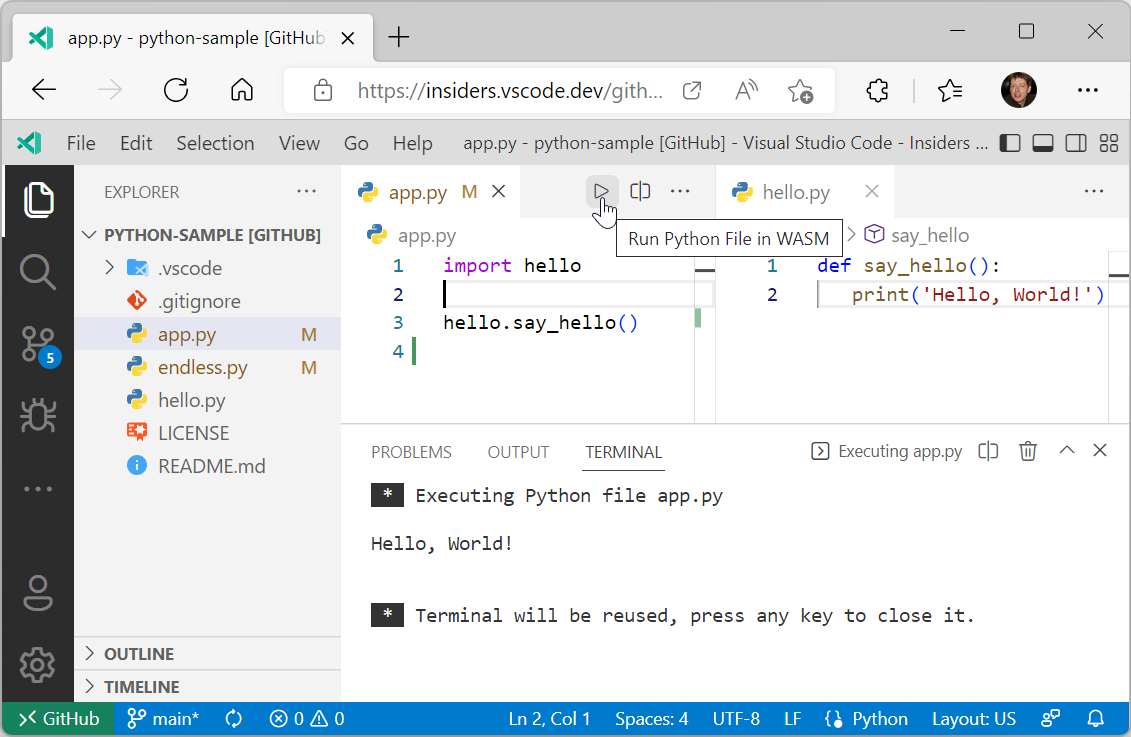Open the main* branch picker

point(162,718)
